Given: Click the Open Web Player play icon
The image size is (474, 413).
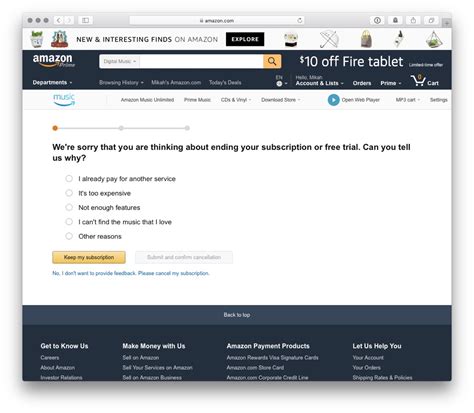Looking at the screenshot, I should tap(333, 100).
